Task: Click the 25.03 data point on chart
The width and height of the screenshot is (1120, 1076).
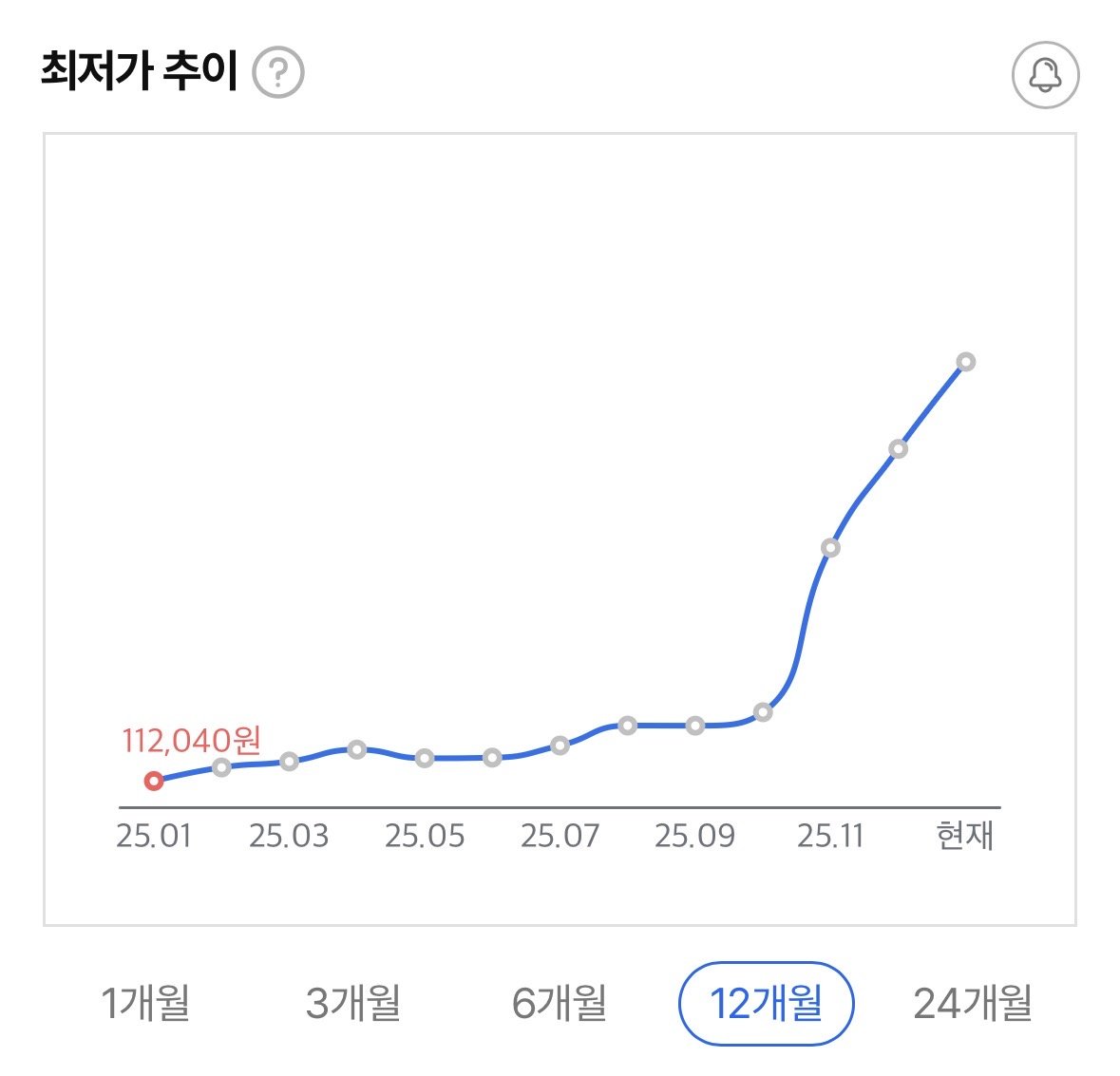Action: coord(290,761)
